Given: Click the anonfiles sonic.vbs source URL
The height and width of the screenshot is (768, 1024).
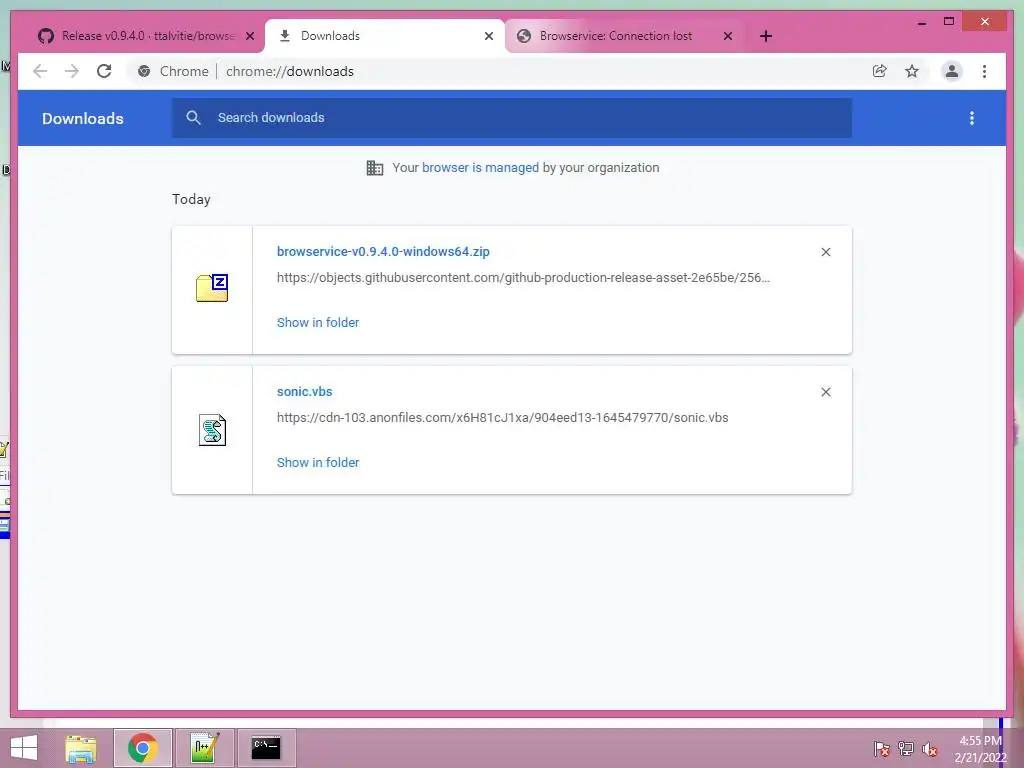Looking at the screenshot, I should click(502, 418).
